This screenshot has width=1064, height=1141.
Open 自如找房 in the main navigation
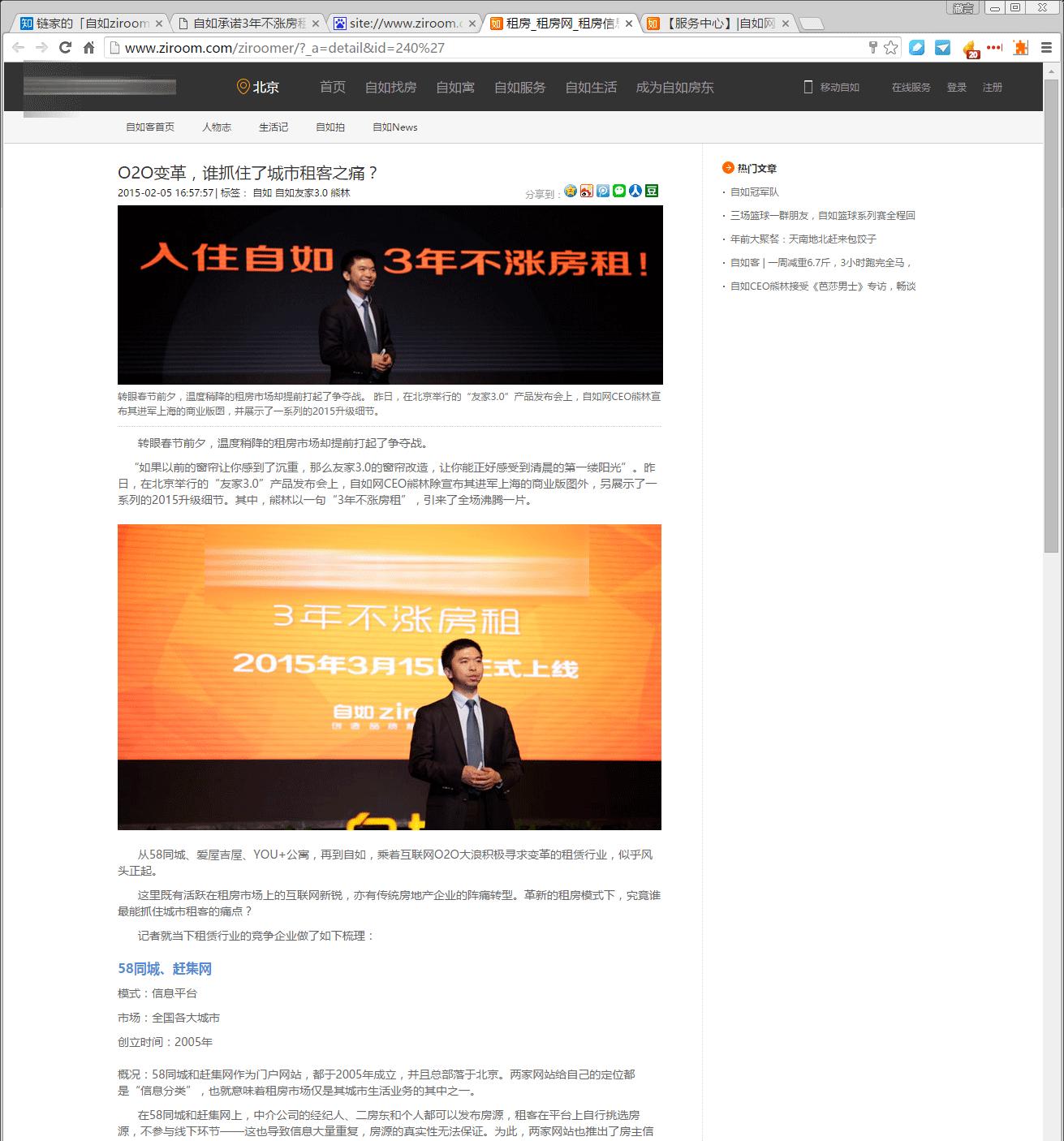click(x=391, y=87)
